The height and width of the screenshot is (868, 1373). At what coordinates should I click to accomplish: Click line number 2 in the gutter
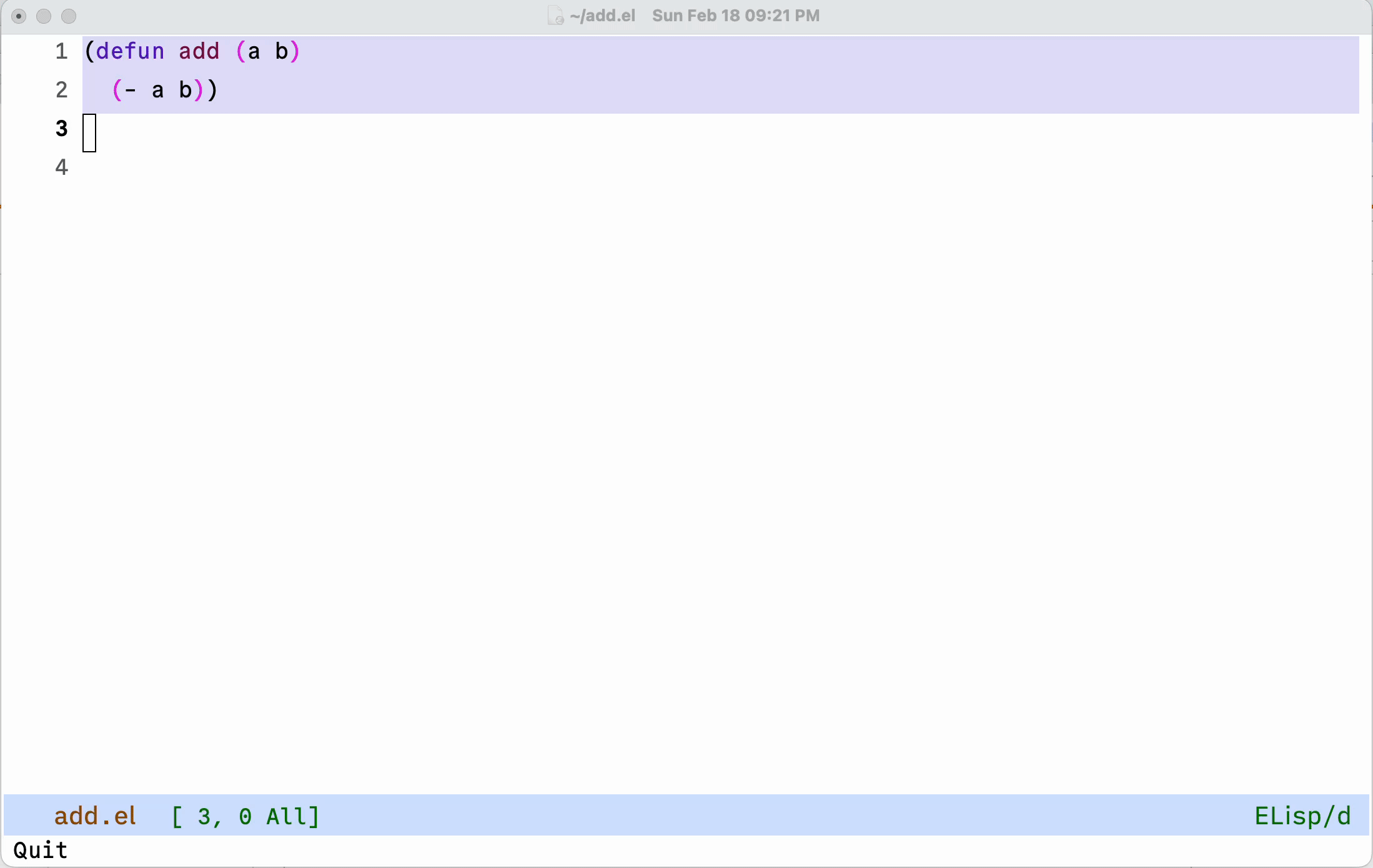(x=61, y=90)
